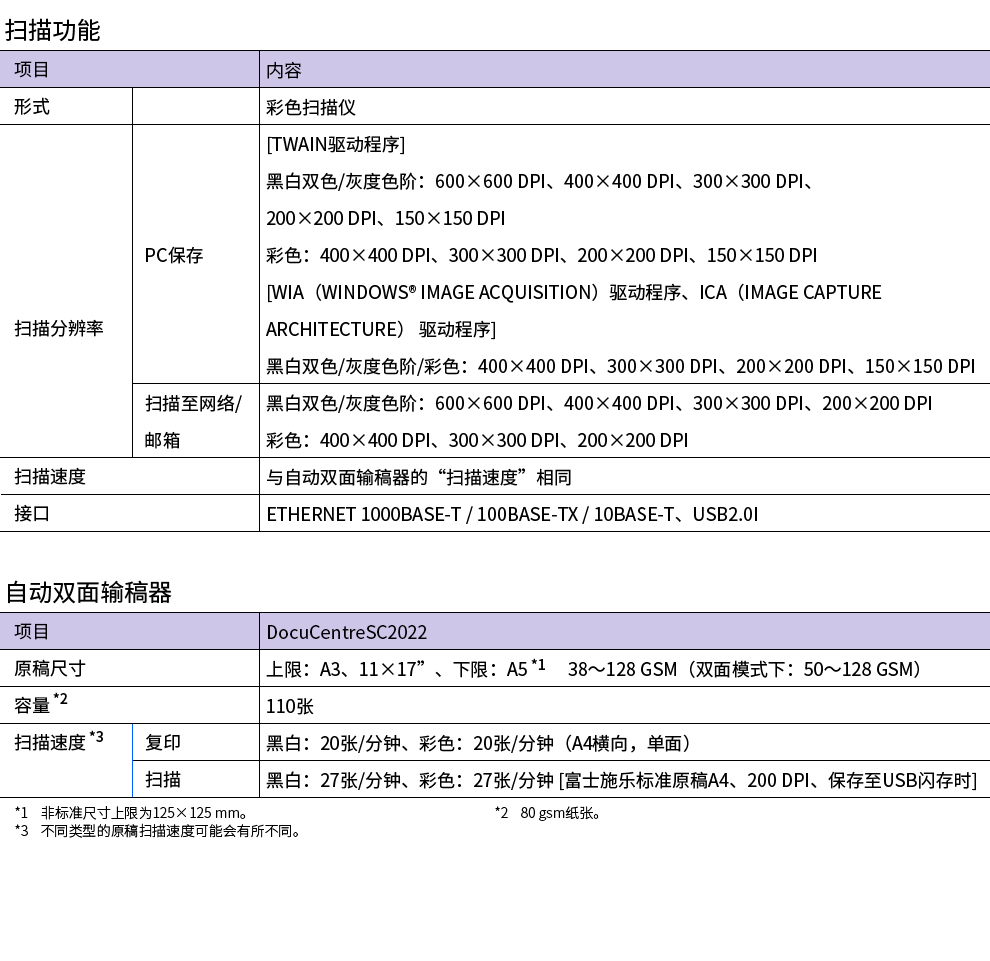990x961 pixels.
Task: Click the 扫描至网络 黑白双色/灰度色阶 line ending 200×200 DPI
Action: point(599,403)
